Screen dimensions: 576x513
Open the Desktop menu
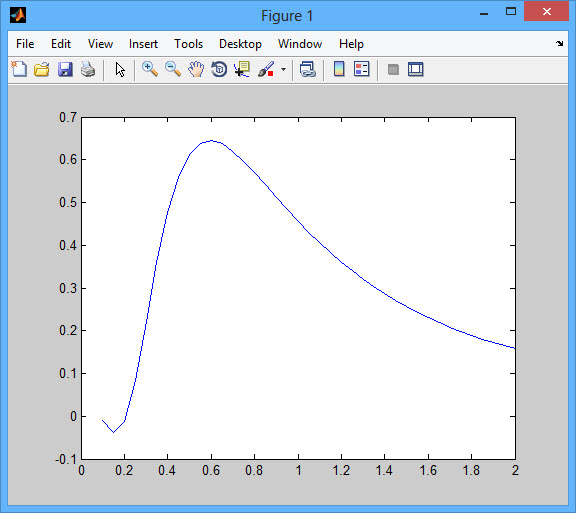[x=240, y=44]
